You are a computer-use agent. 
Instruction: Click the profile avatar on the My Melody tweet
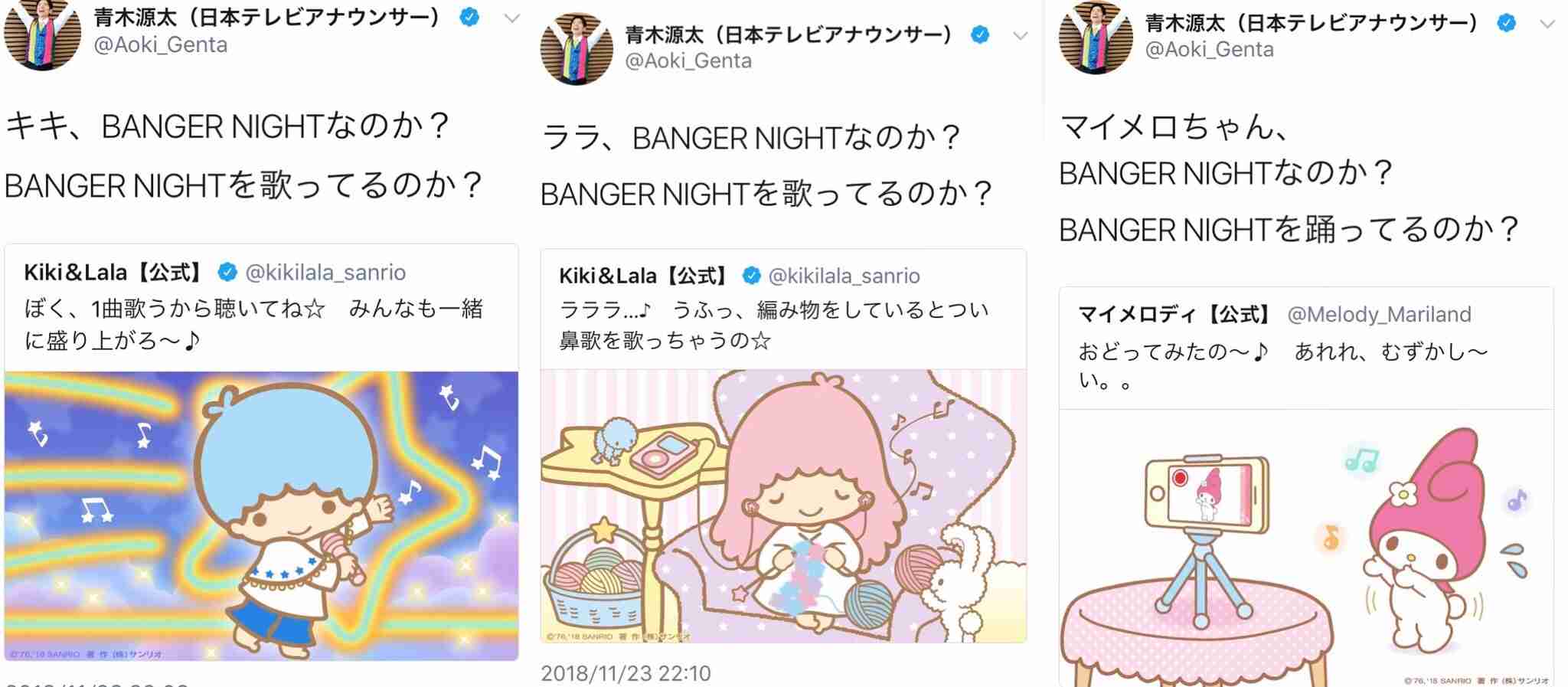click(x=1096, y=38)
